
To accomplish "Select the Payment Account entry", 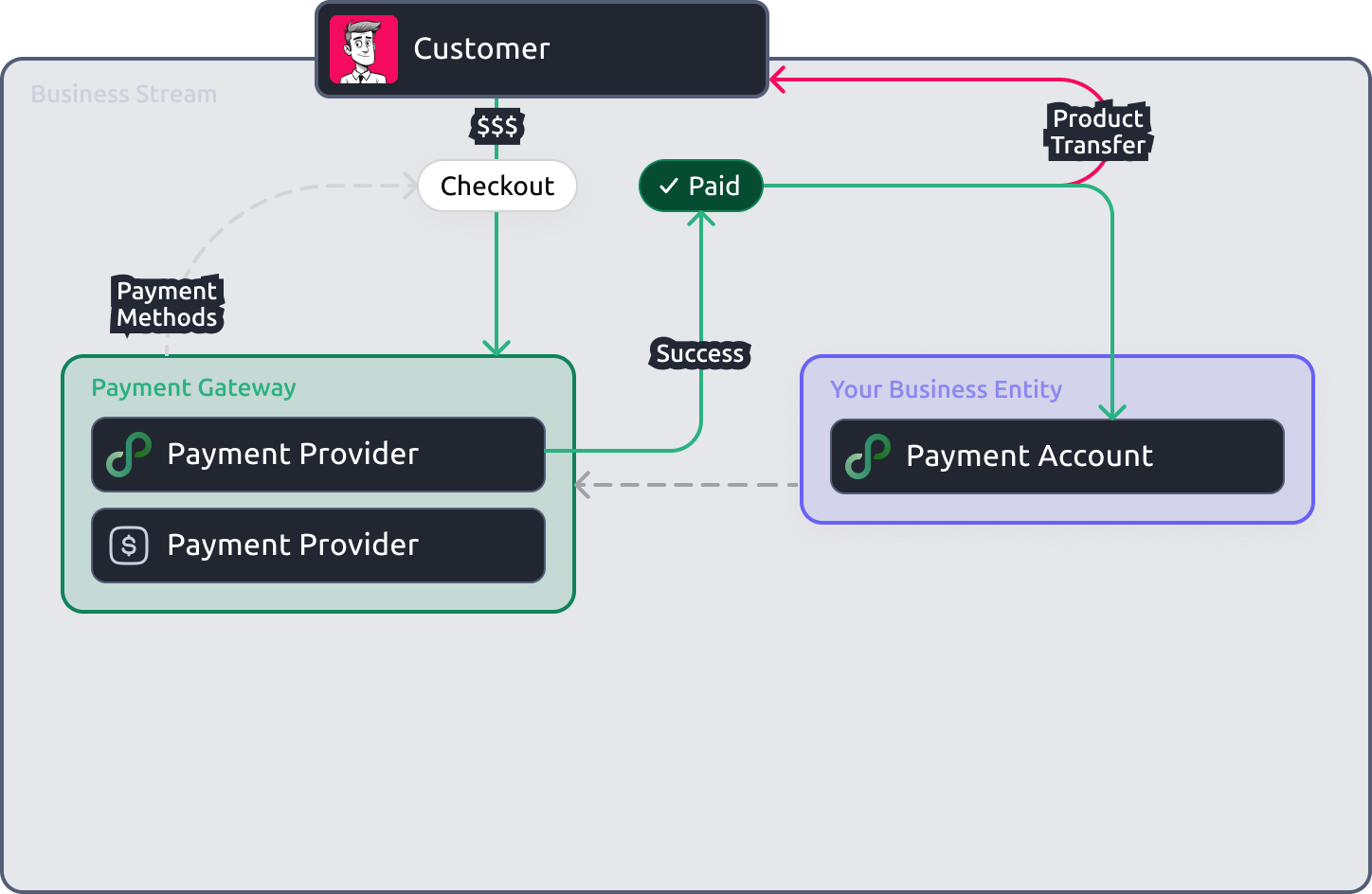I will (x=1056, y=456).
